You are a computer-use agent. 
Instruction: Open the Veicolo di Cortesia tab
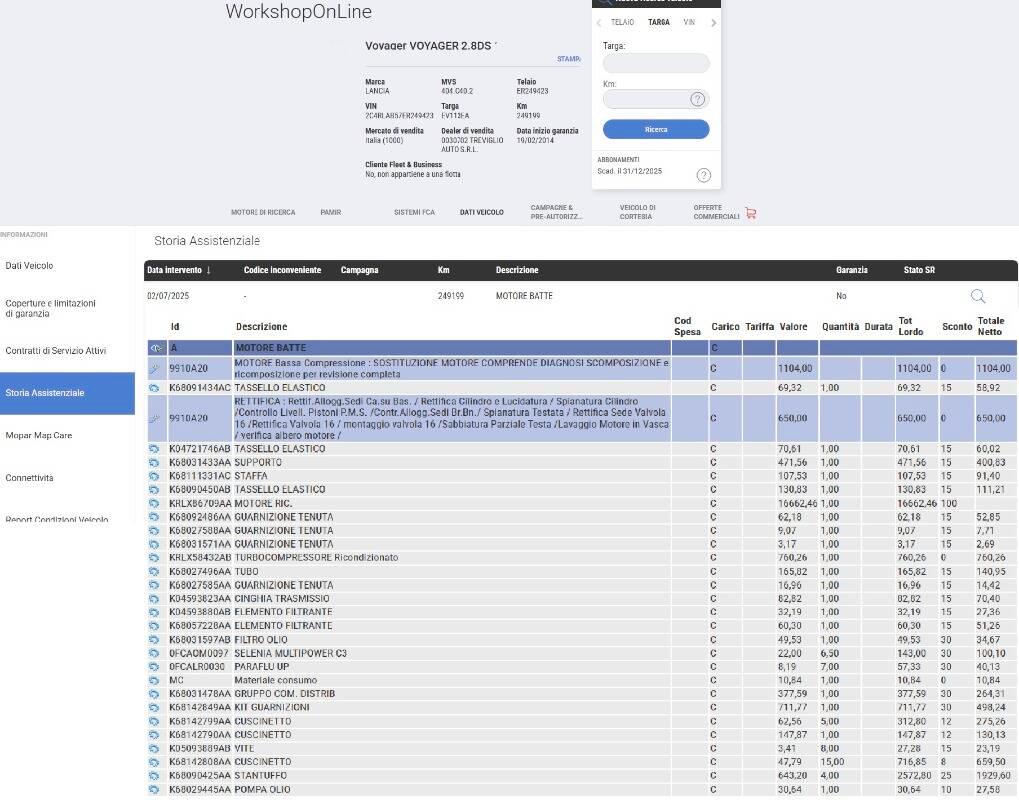point(637,212)
